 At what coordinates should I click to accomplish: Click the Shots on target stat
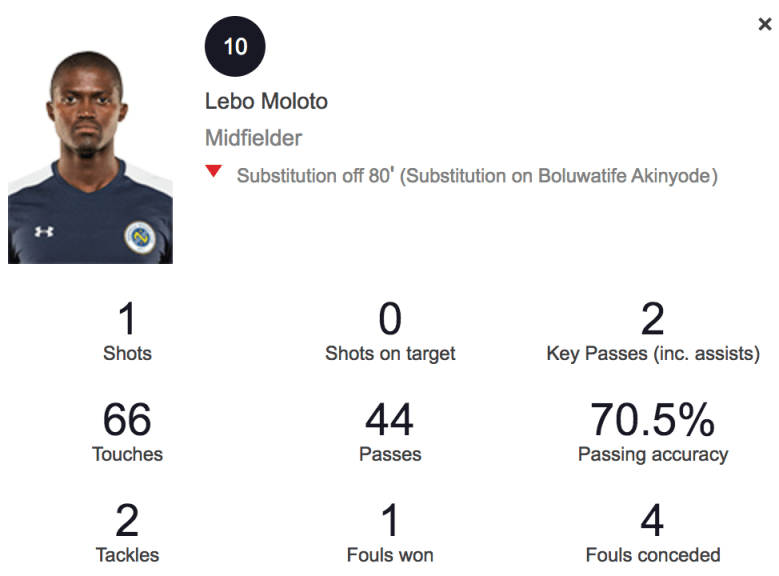pos(390,353)
